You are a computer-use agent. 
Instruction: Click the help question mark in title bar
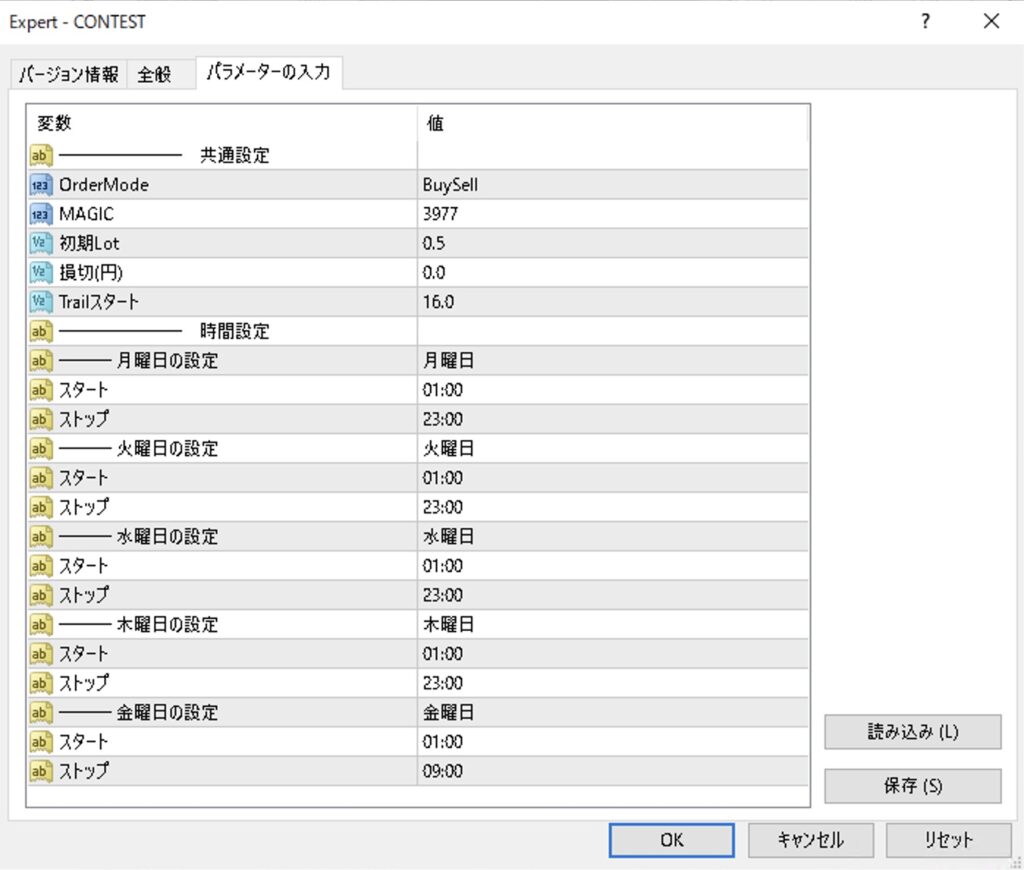[x=926, y=21]
